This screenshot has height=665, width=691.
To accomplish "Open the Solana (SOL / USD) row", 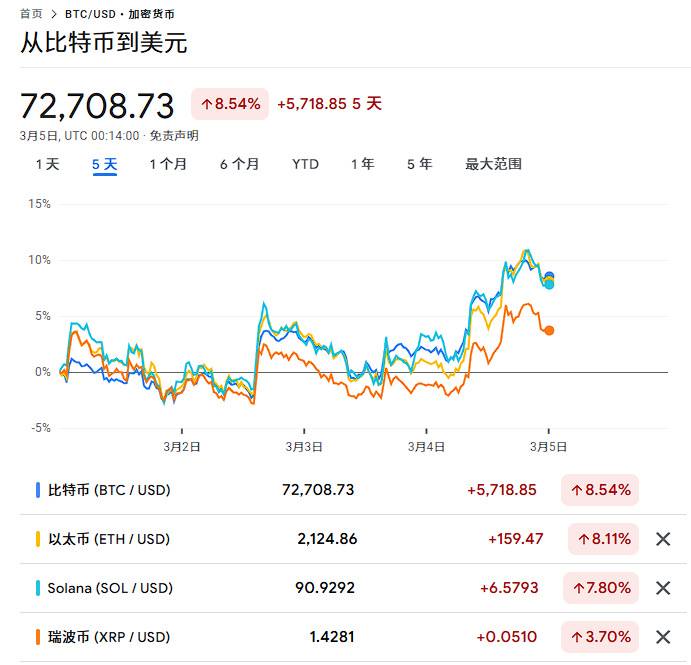I will tap(110, 588).
